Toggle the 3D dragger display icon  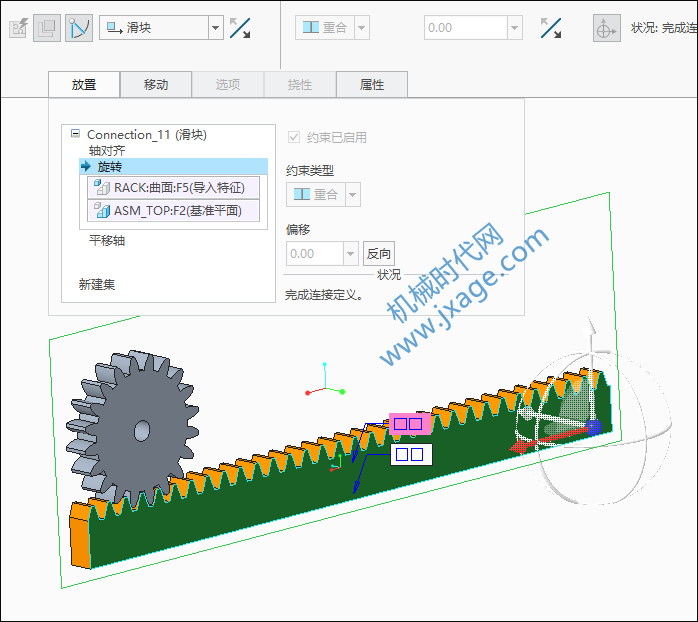point(606,28)
